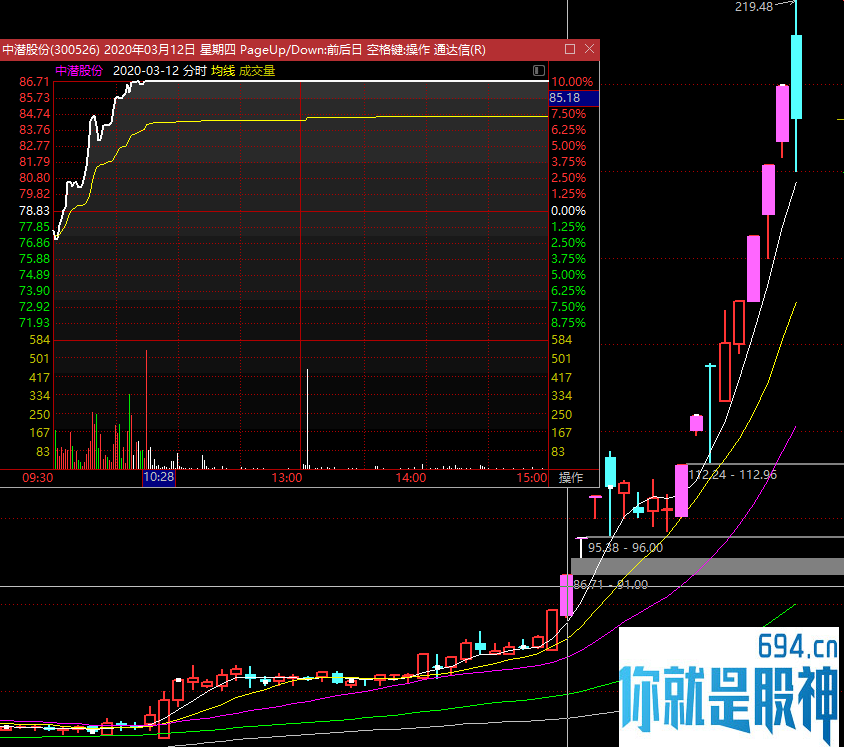This screenshot has height=747, width=844.
Task: Click the 219.48 high price annotation
Action: tap(754, 6)
